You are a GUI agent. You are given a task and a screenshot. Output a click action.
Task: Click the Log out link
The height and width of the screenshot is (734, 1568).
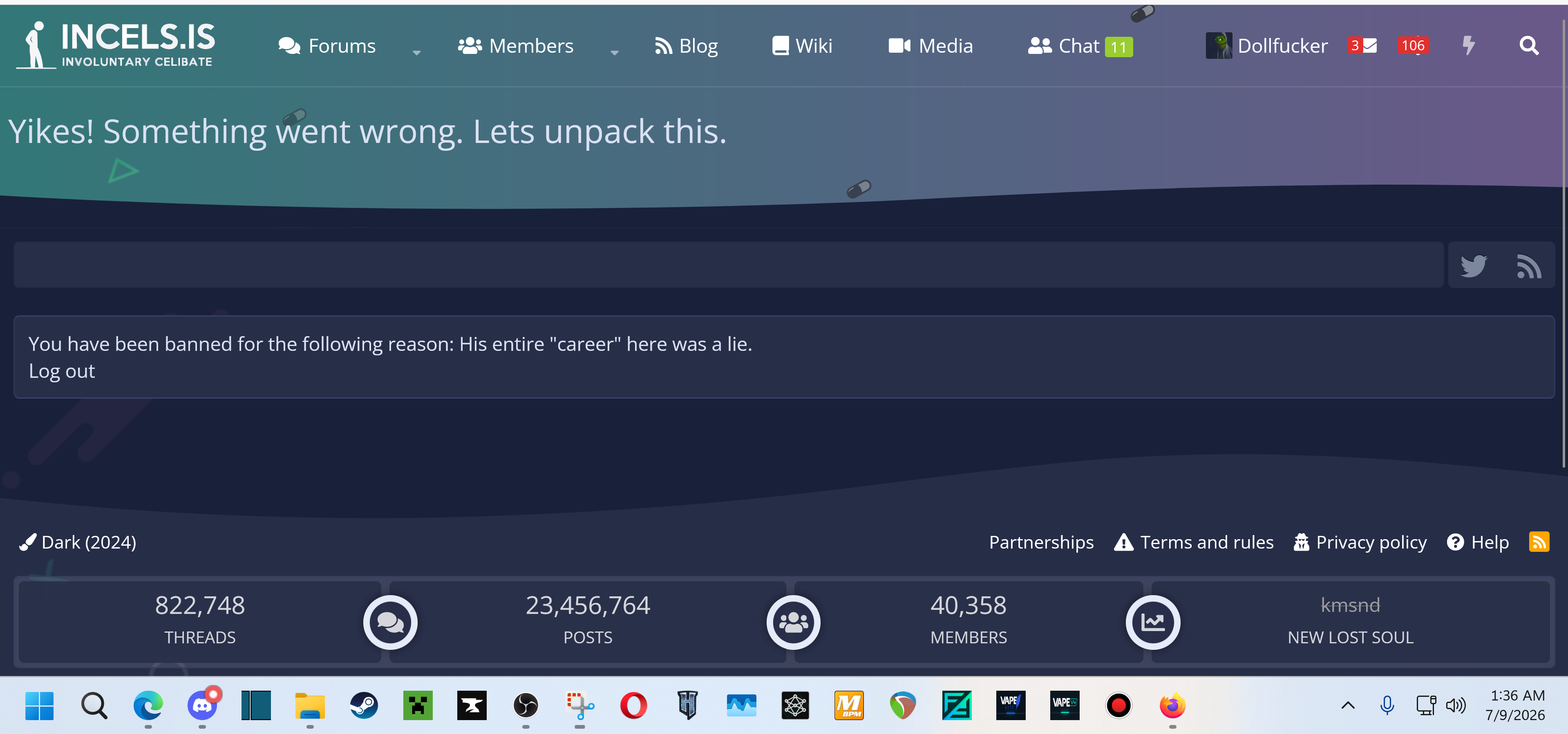tap(62, 371)
